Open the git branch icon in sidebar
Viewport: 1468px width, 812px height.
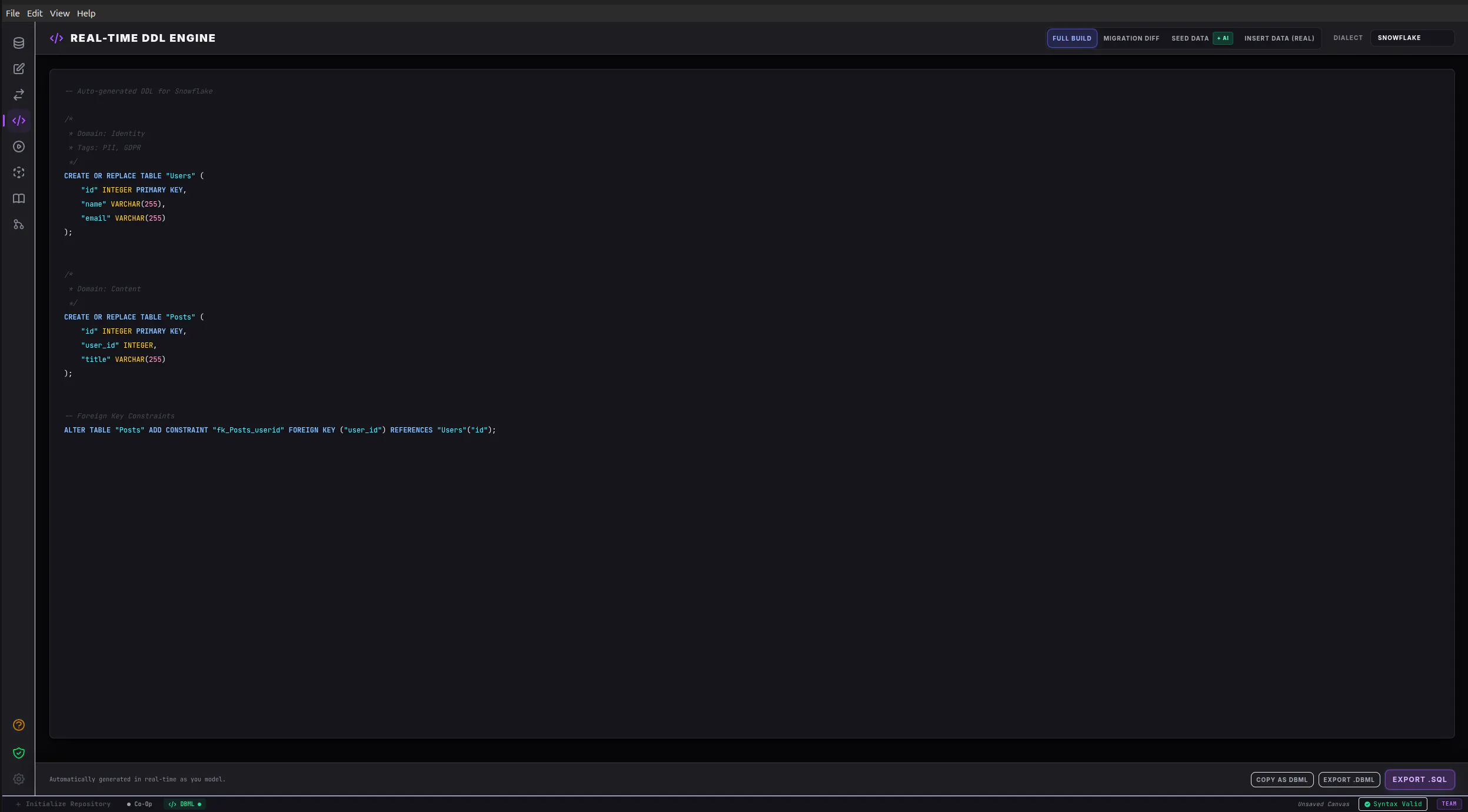pos(19,224)
